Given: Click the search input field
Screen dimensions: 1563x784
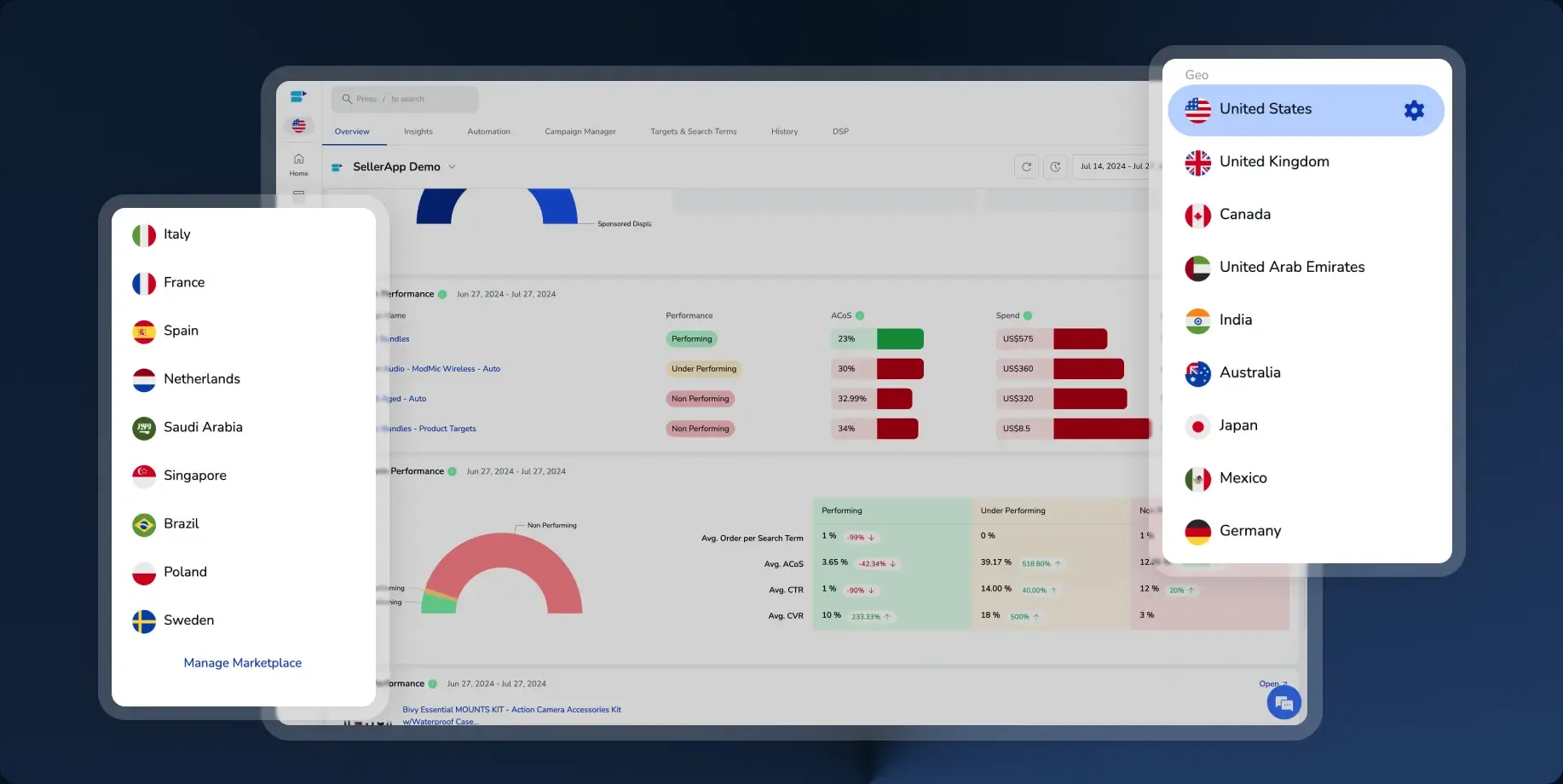Looking at the screenshot, I should (405, 99).
